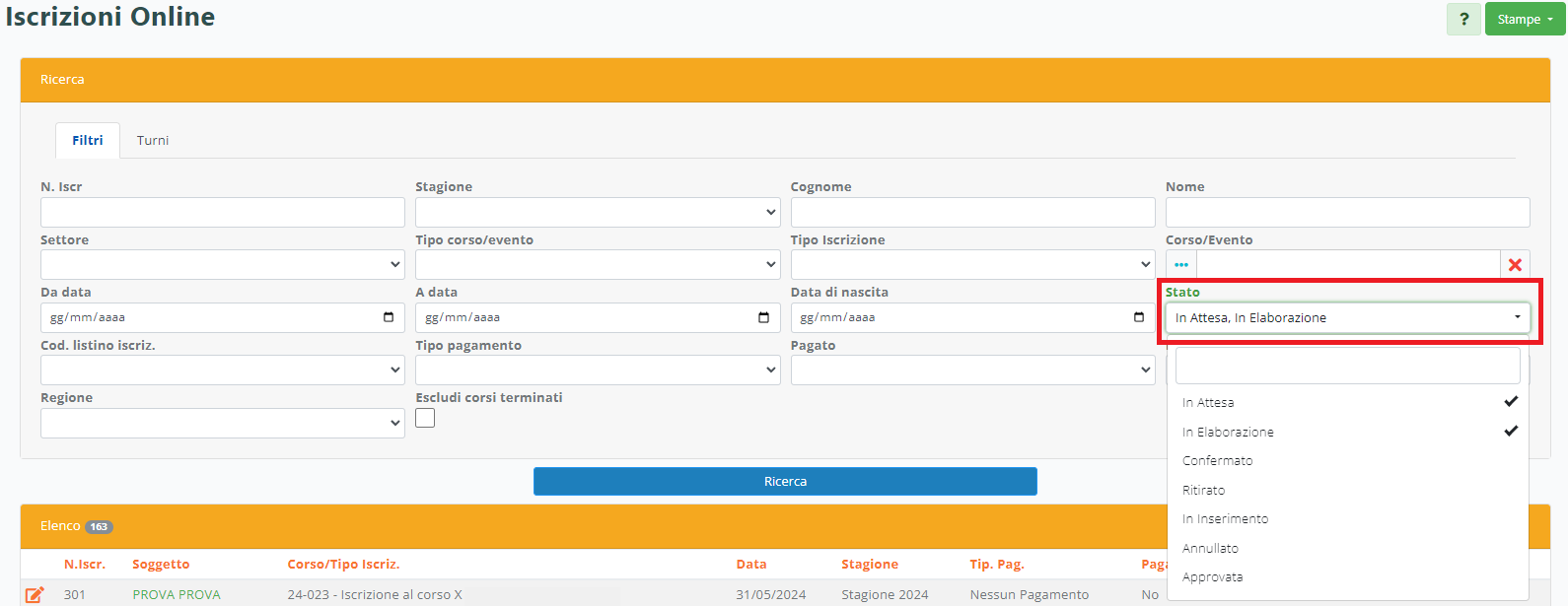Expand the Tipo pagamento dropdown
Image resolution: width=1568 pixels, height=606 pixels.
click(x=597, y=370)
